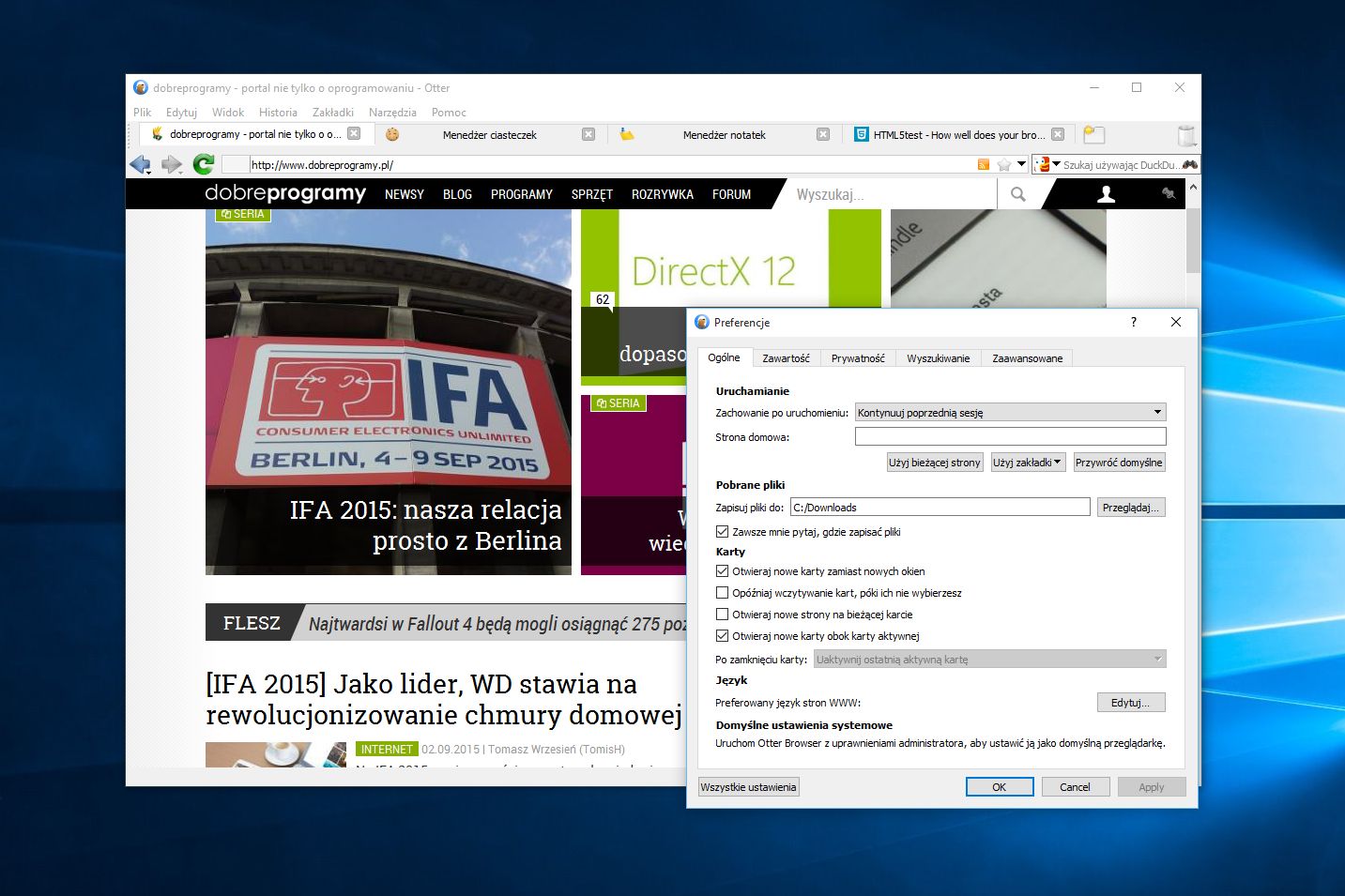Click the binoculars search icon
1345x896 pixels.
[1190, 165]
